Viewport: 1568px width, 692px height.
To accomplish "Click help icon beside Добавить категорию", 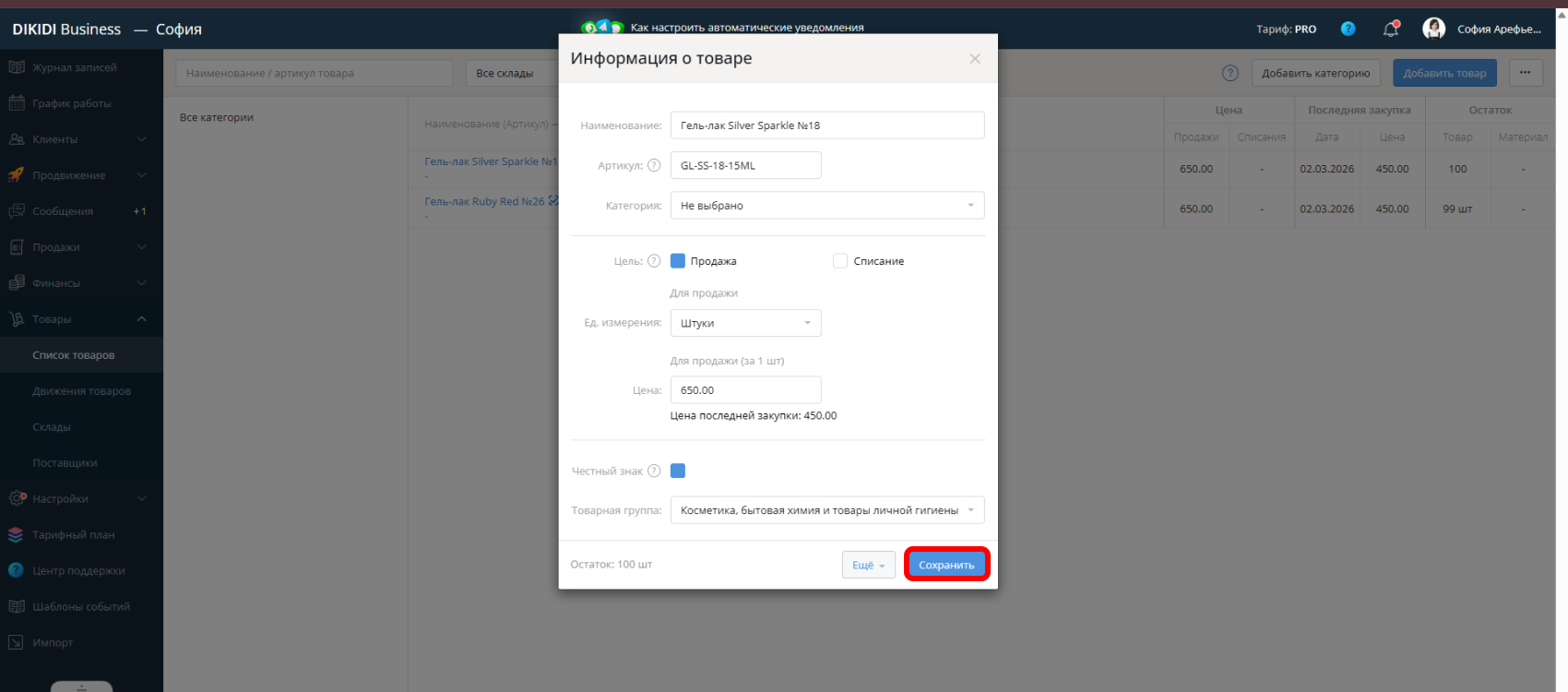I will (1229, 73).
